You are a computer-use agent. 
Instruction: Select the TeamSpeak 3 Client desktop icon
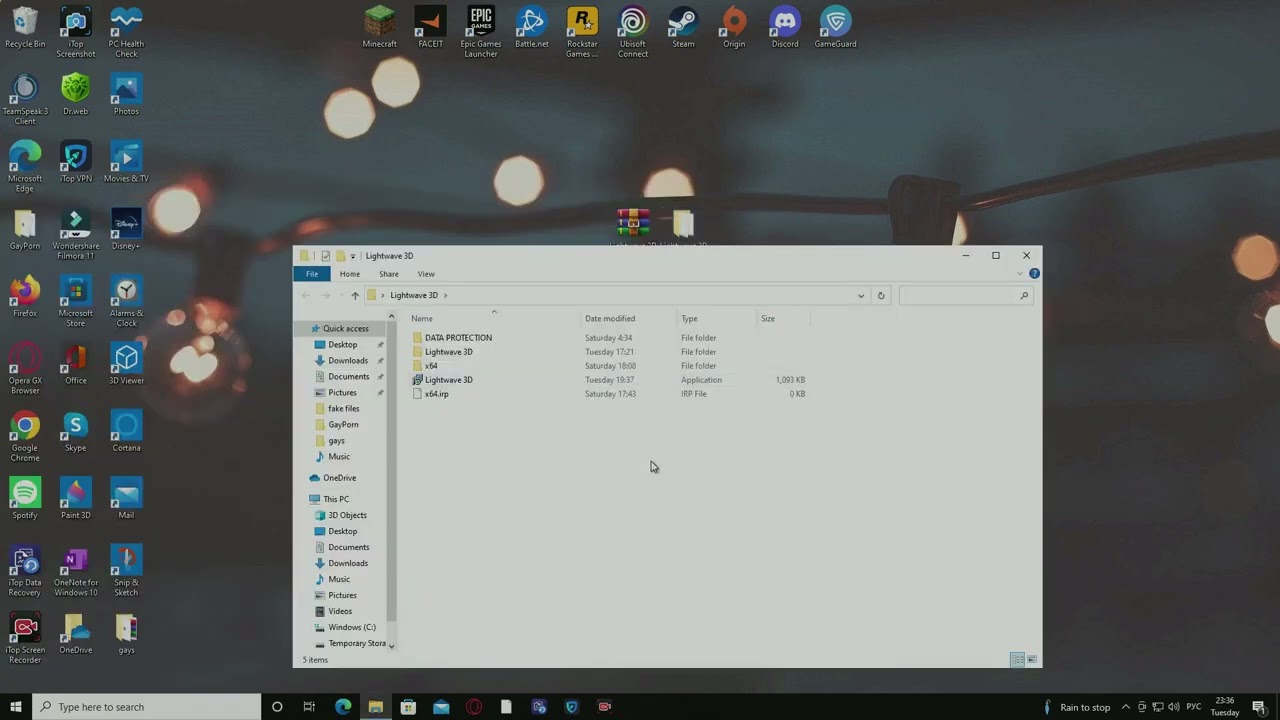click(x=25, y=100)
